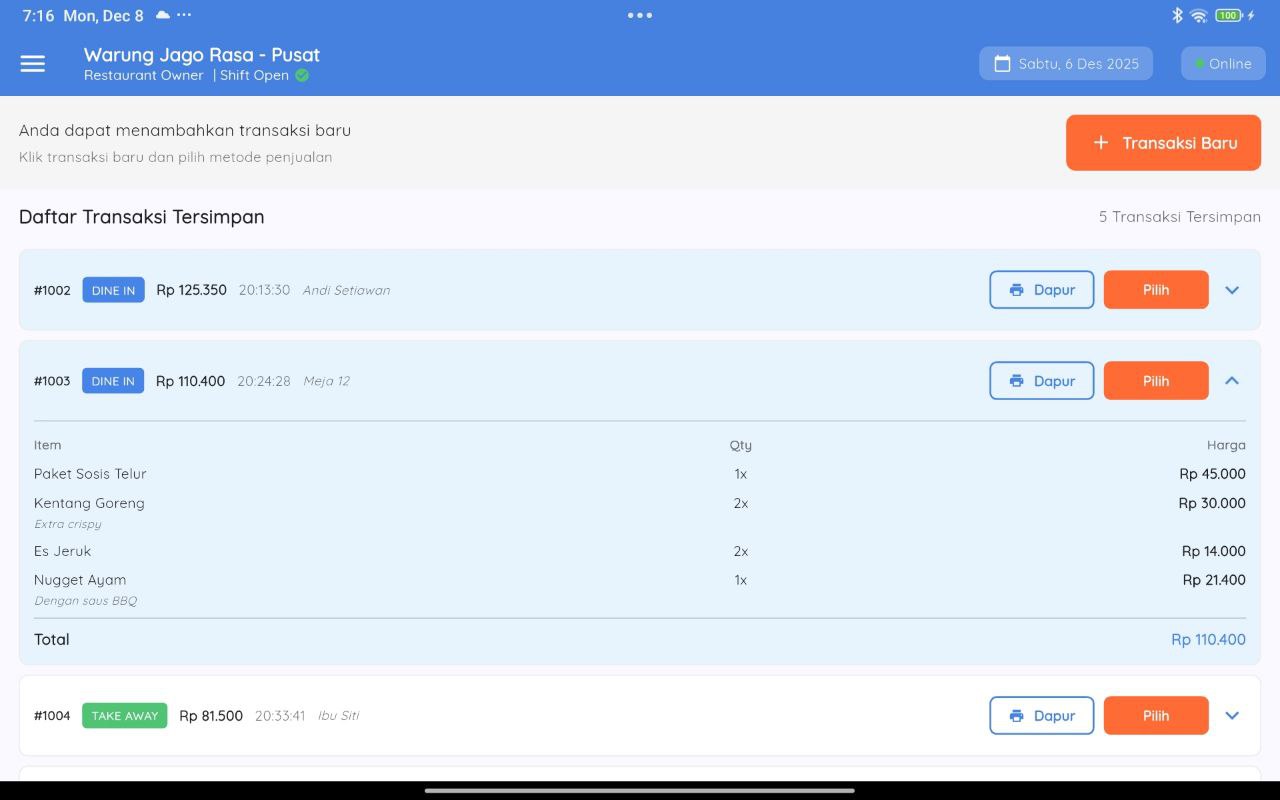
Task: Click the printer icon on transaction #1003's Dapur button
Action: click(x=1014, y=381)
